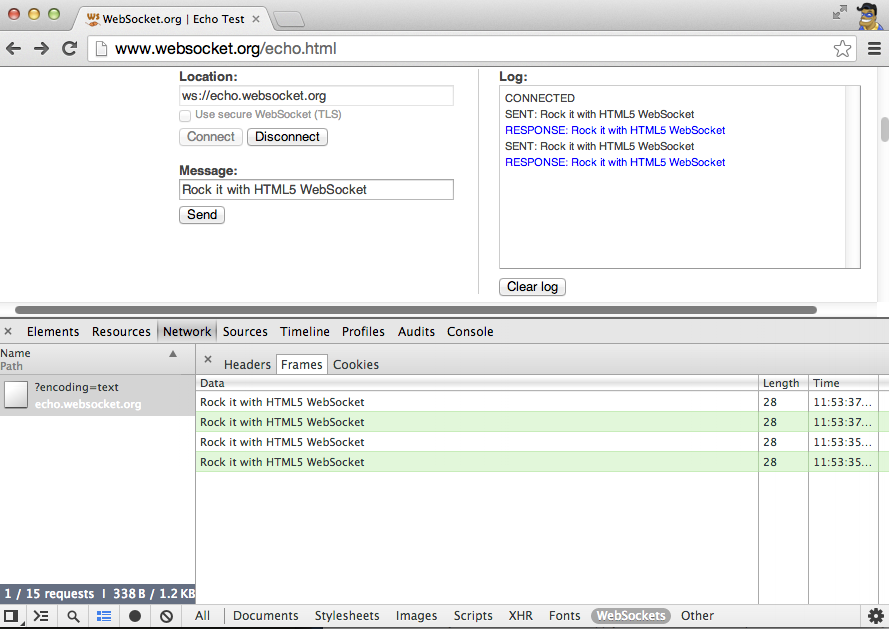
Task: Click the clear network log icon
Action: click(x=166, y=616)
